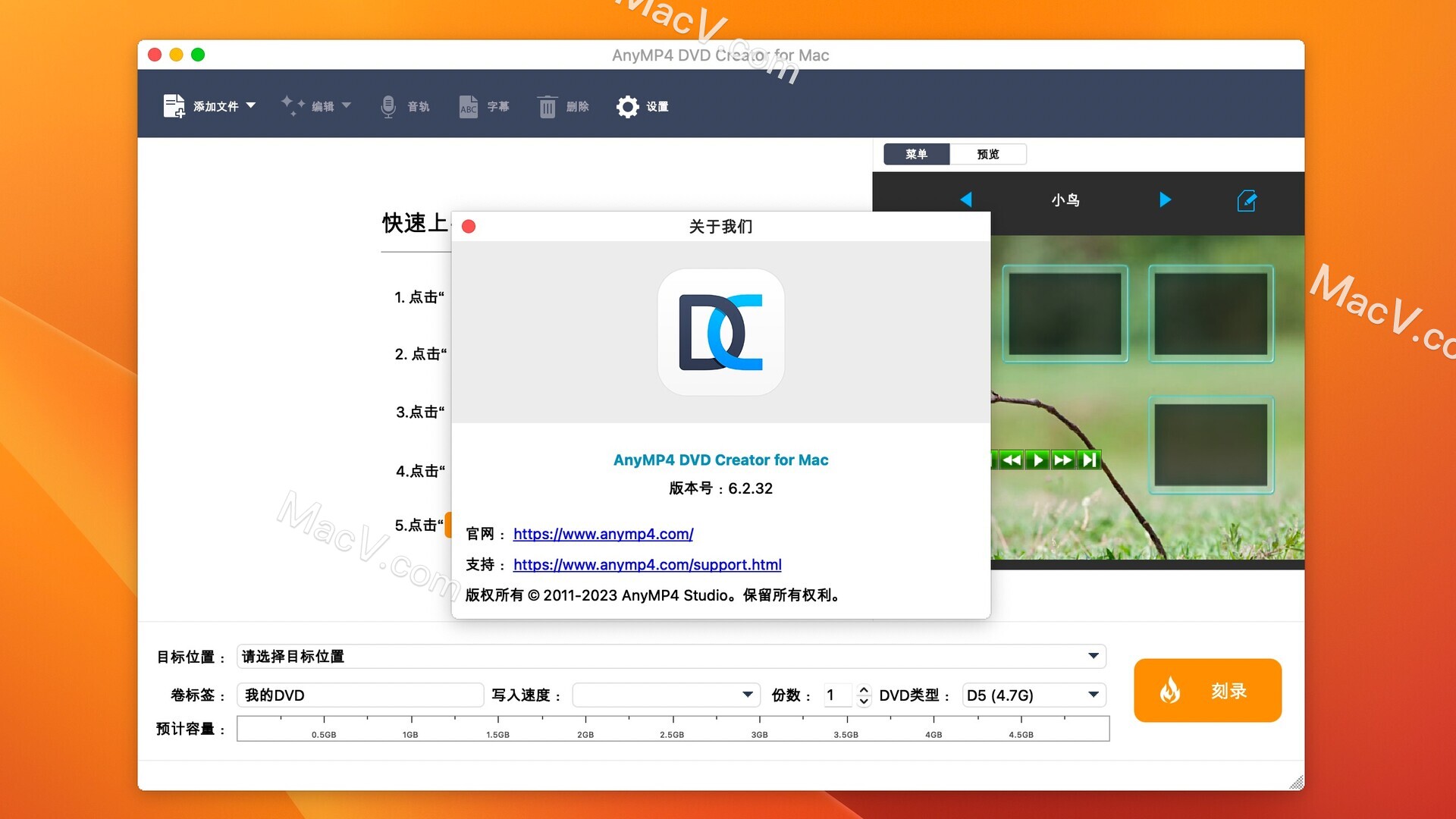Click the Add File (添加文件) document icon
The width and height of the screenshot is (1456, 819).
pyautogui.click(x=174, y=106)
